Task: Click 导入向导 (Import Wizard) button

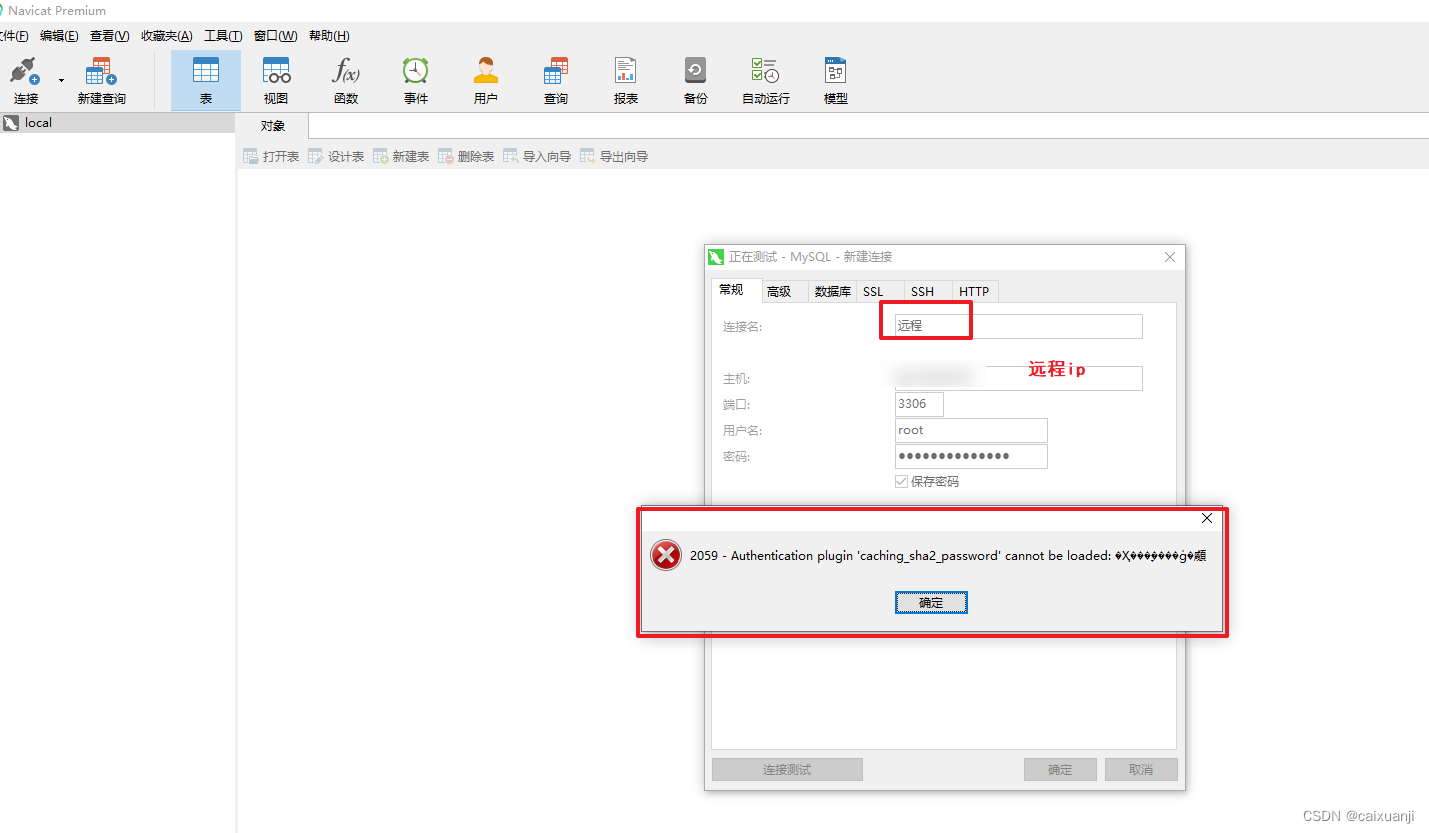Action: coord(537,157)
